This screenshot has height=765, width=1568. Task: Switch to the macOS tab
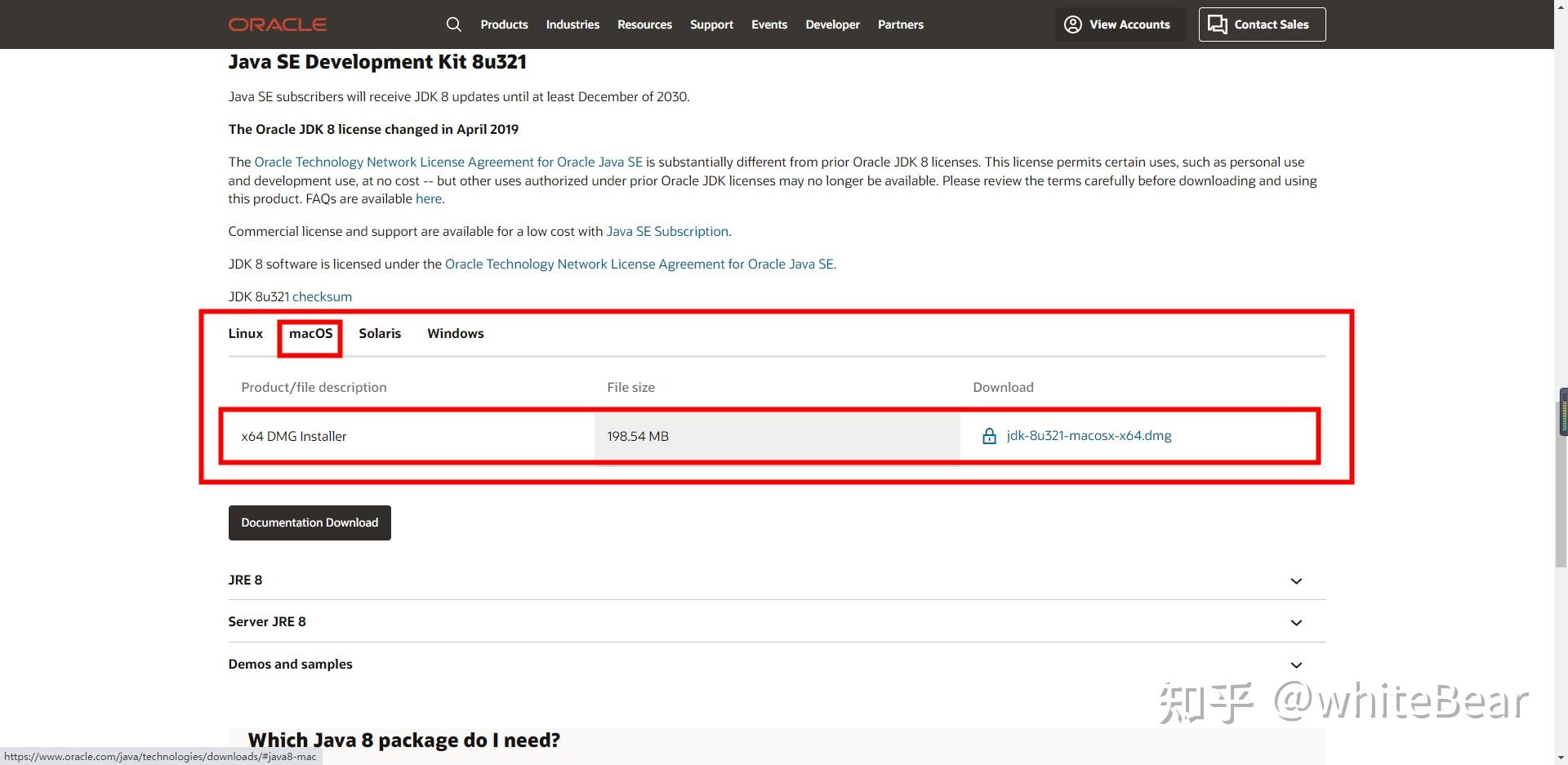tap(311, 333)
